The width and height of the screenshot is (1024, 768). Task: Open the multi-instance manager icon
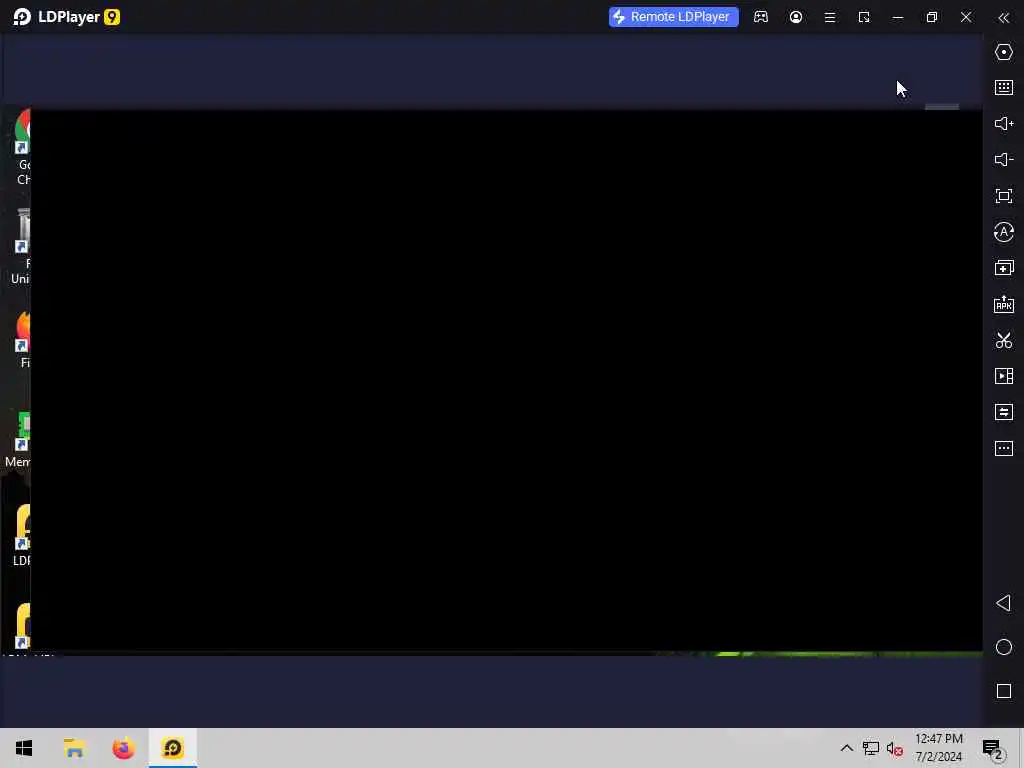(x=1004, y=268)
